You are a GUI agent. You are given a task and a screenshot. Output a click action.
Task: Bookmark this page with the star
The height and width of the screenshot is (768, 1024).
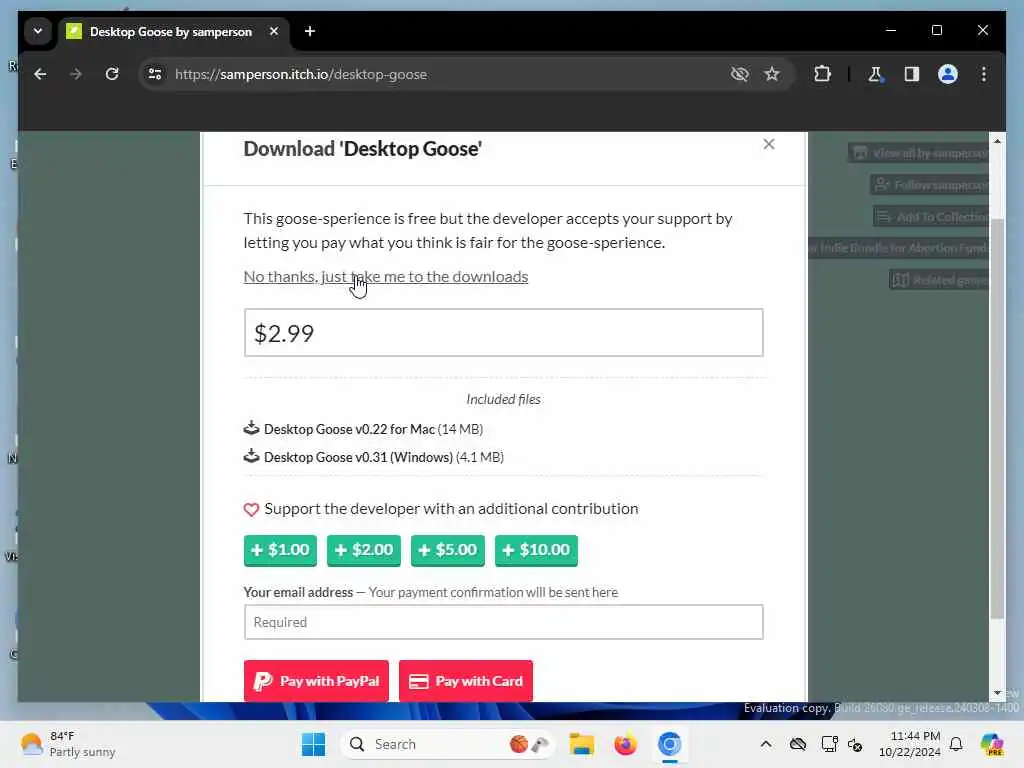point(772,74)
